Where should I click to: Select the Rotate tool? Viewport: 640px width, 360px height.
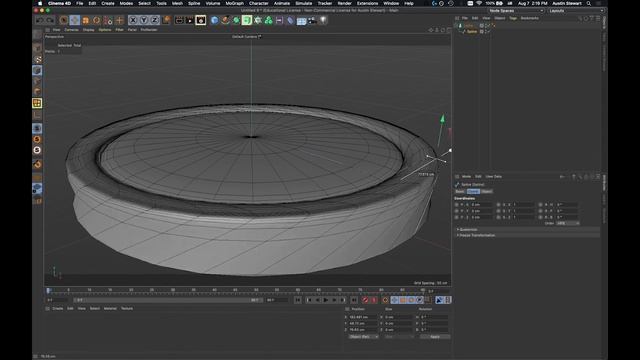(x=97, y=20)
